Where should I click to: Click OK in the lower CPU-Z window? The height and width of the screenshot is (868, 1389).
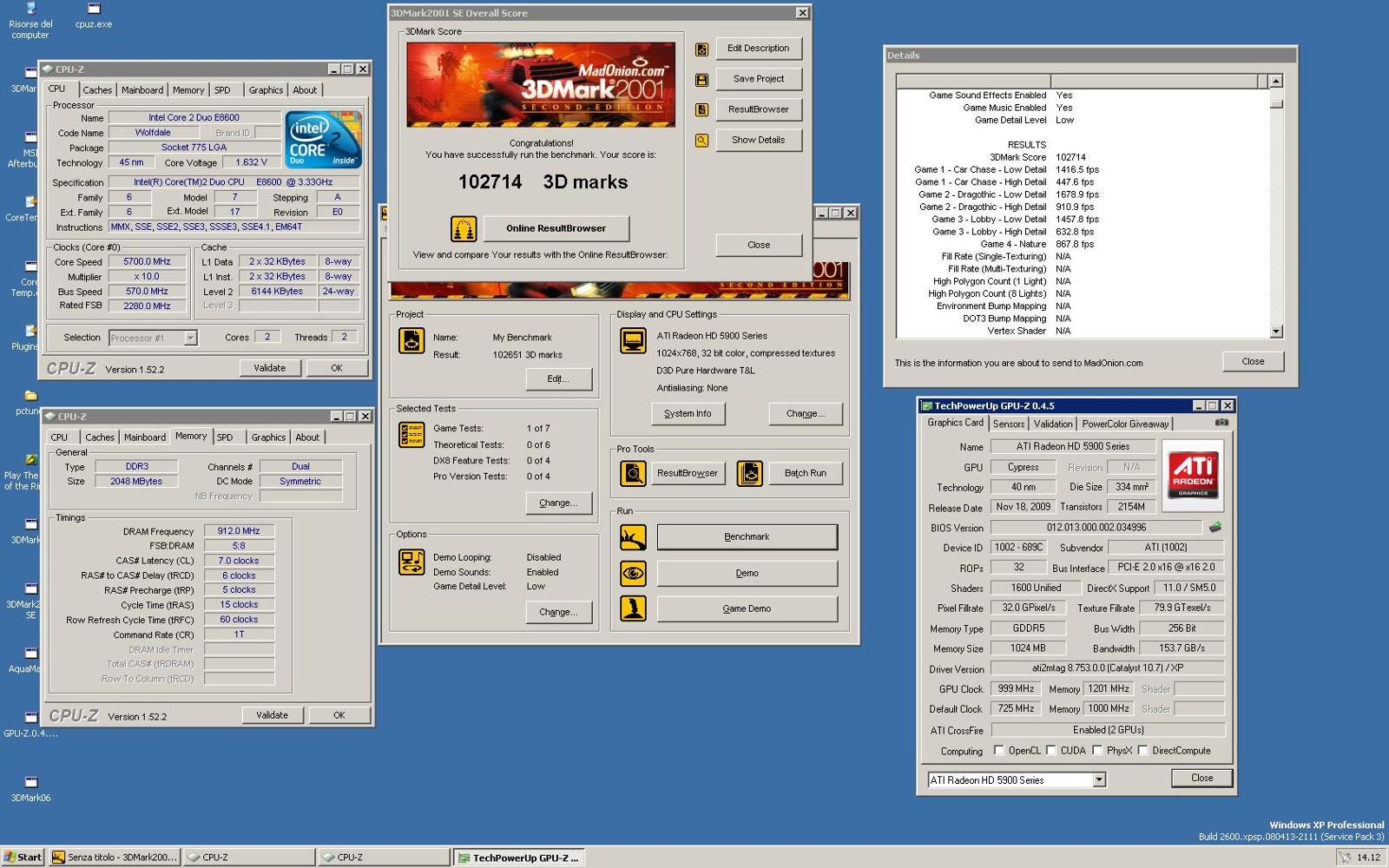coord(339,715)
